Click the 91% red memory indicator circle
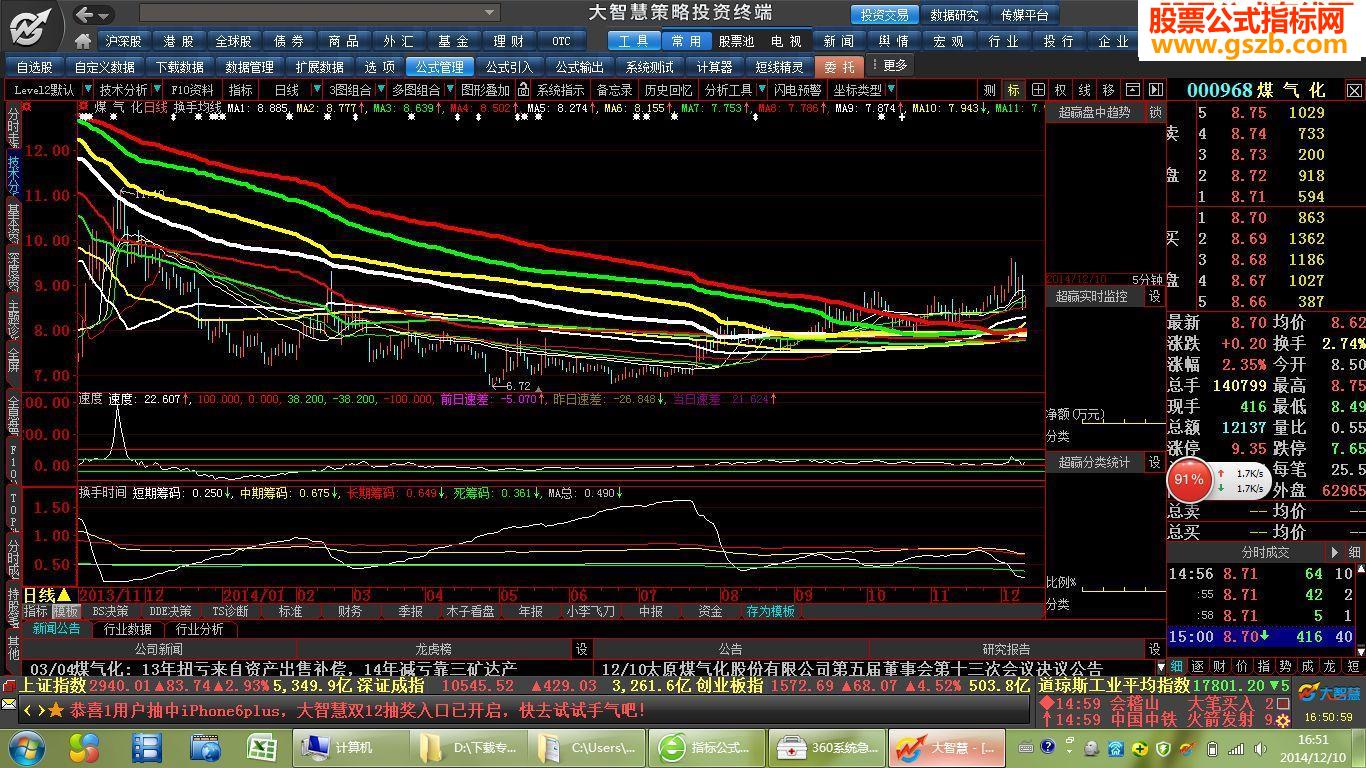The image size is (1366, 768). pos(1189,480)
